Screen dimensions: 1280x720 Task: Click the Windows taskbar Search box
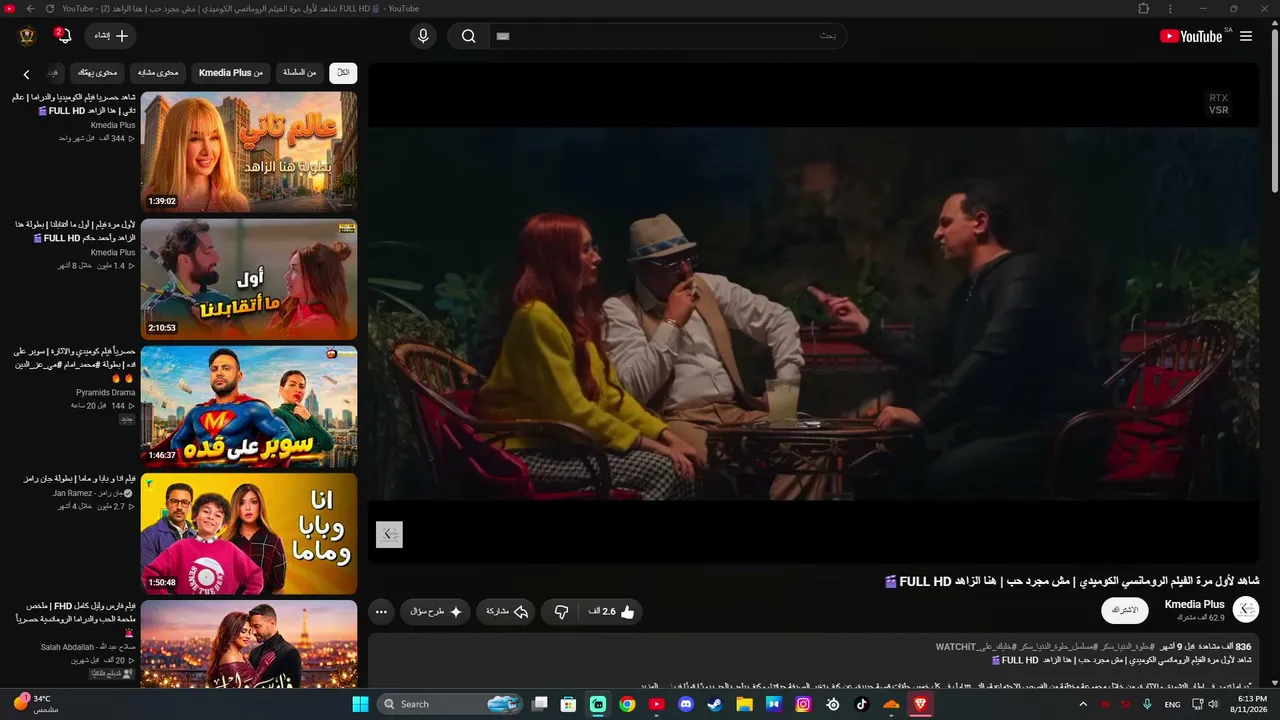pos(451,704)
